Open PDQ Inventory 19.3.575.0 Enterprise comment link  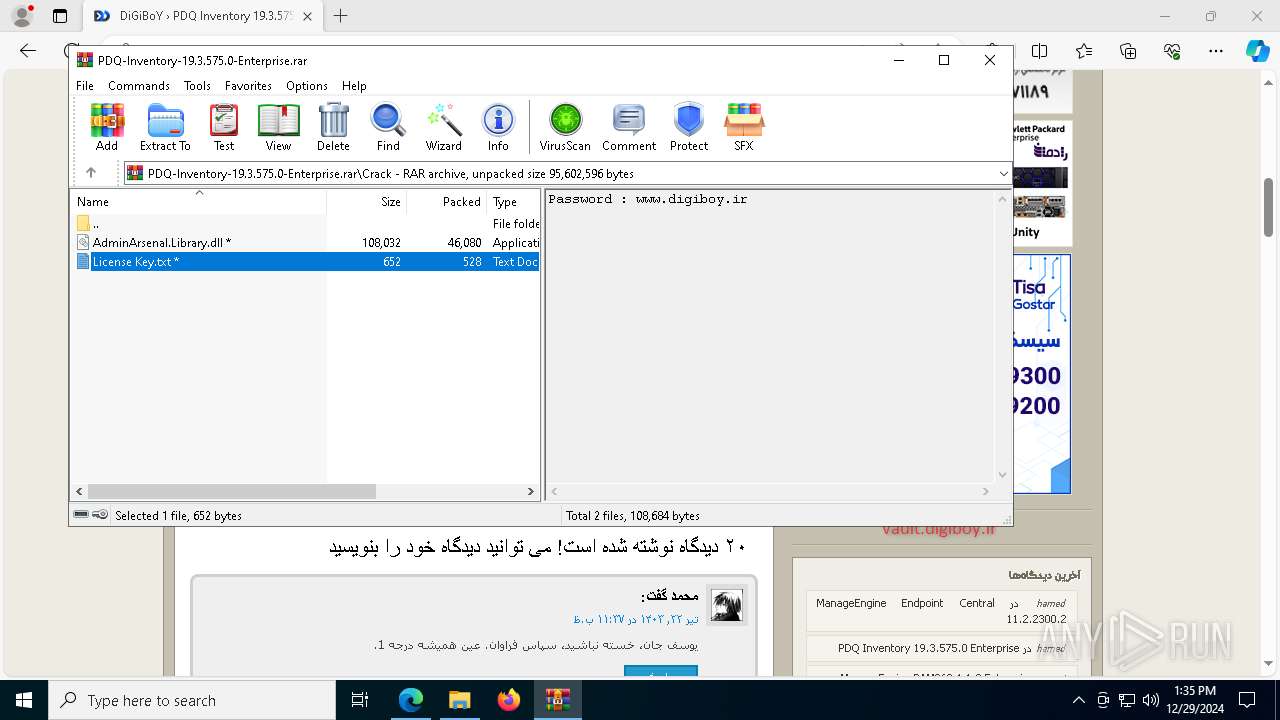coord(928,648)
